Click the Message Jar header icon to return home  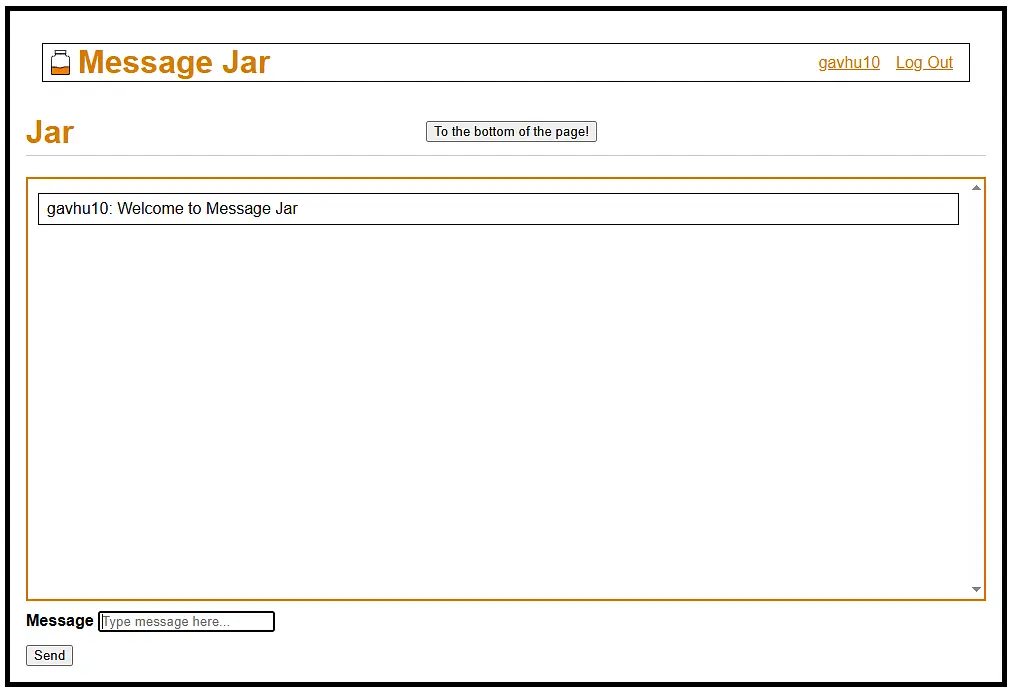pyautogui.click(x=59, y=62)
